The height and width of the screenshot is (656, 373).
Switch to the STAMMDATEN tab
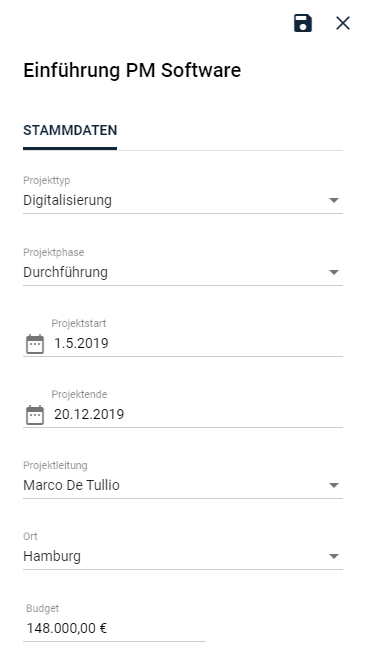(x=70, y=131)
